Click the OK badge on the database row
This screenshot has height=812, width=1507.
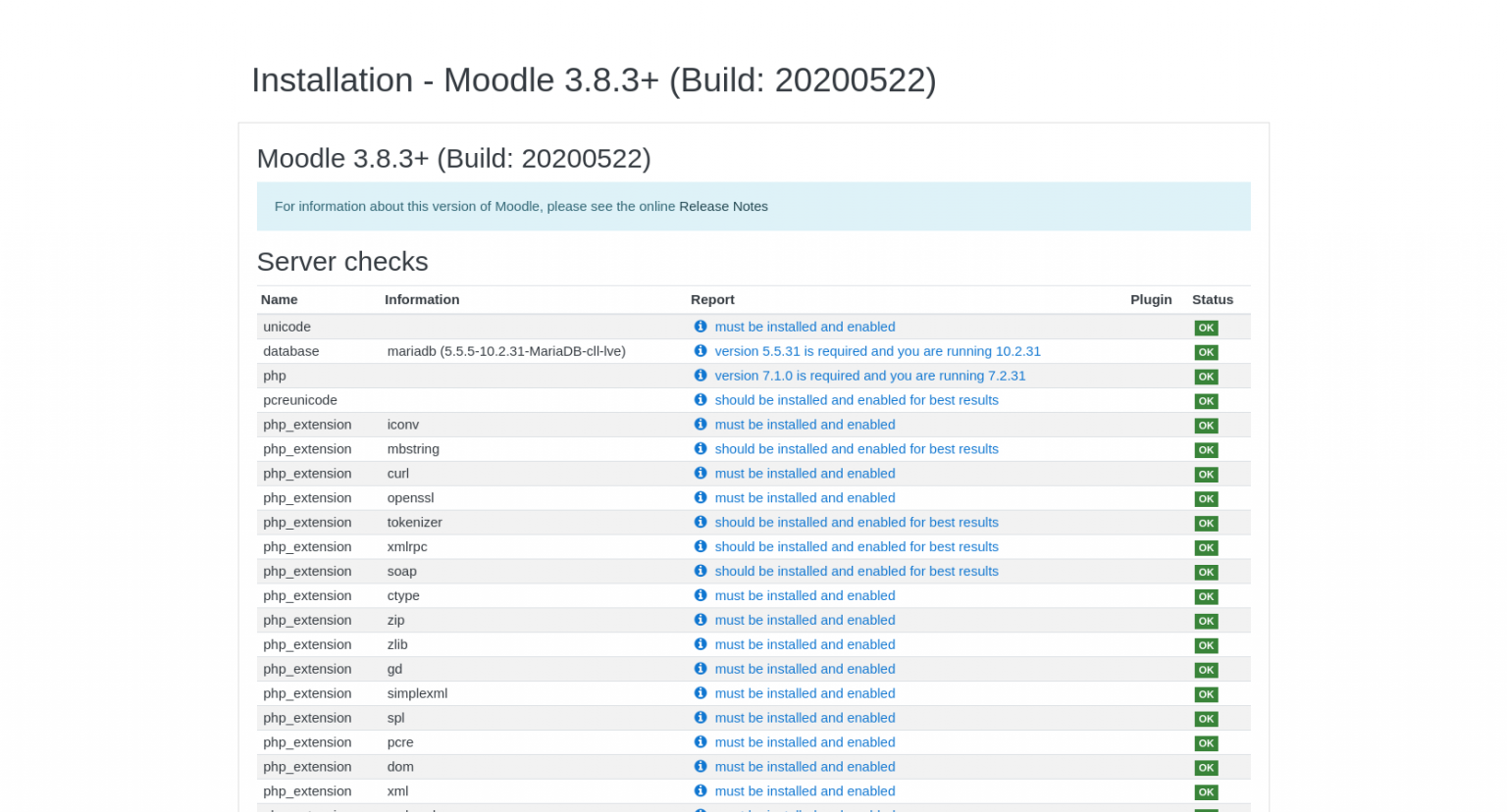click(1206, 351)
